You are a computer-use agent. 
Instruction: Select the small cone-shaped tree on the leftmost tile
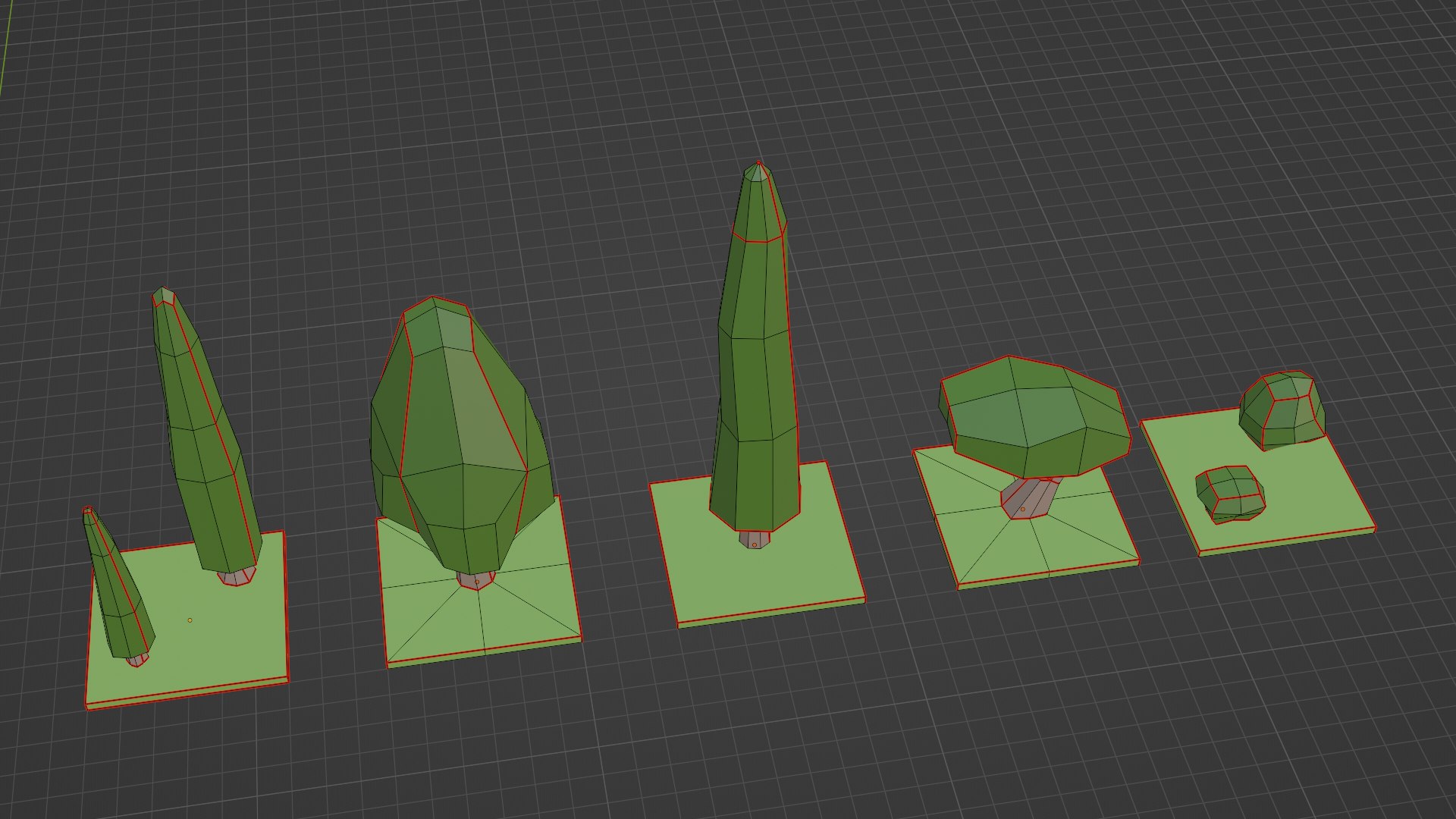point(118,584)
